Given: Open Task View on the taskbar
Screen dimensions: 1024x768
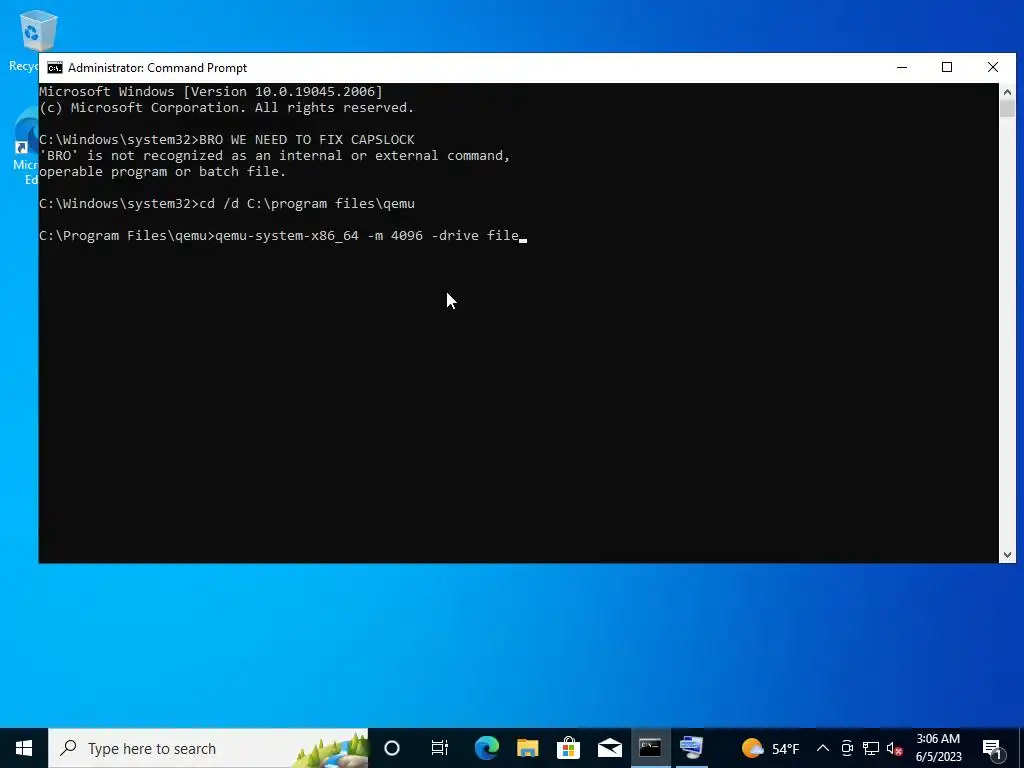Looking at the screenshot, I should tap(440, 748).
